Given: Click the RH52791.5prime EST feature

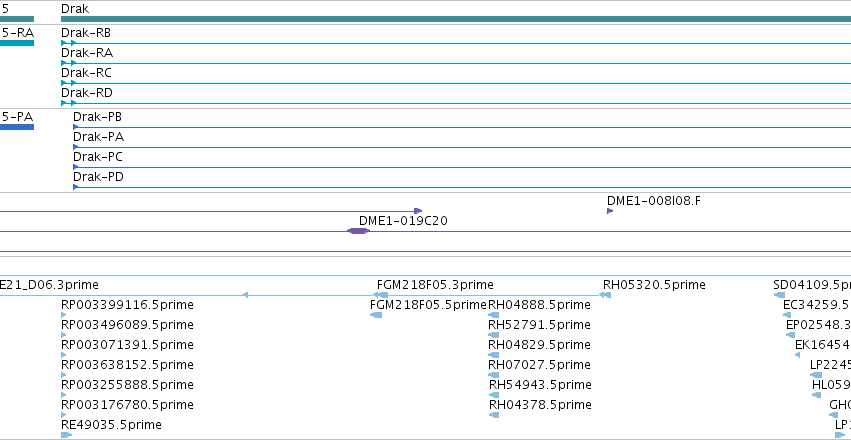Looking at the screenshot, I should [x=494, y=335].
